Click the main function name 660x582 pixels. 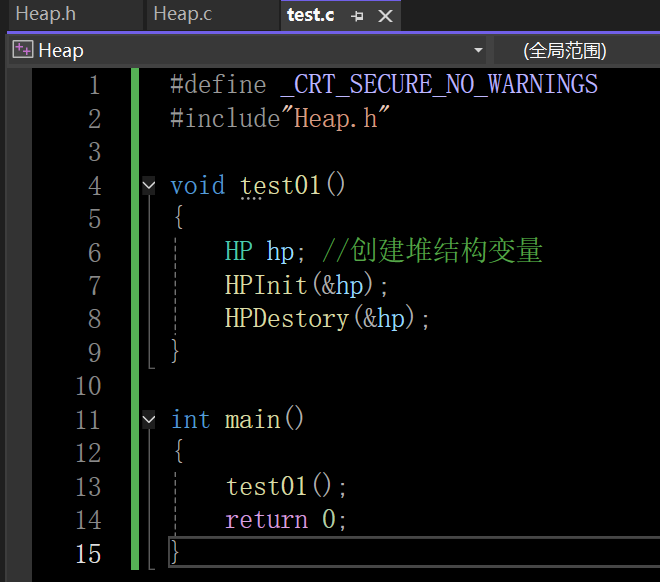pyautogui.click(x=253, y=420)
